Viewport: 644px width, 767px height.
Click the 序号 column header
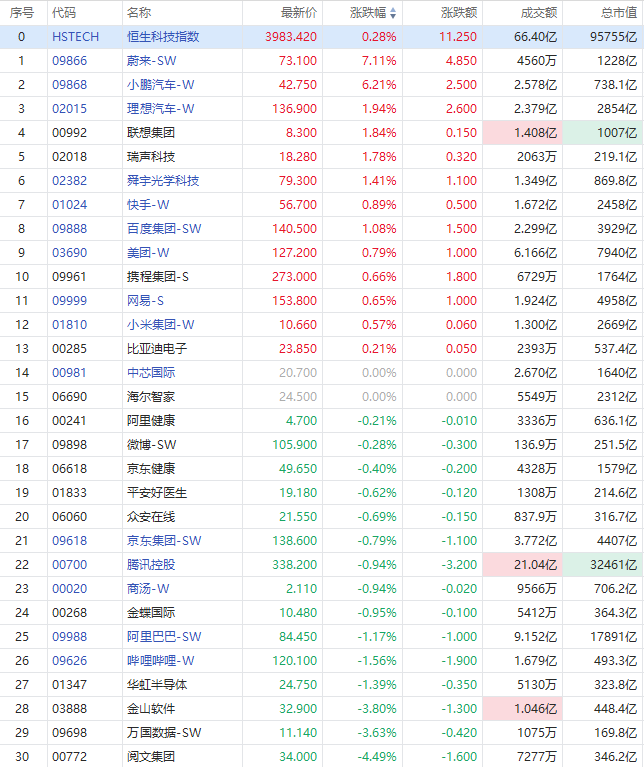[x=22, y=13]
